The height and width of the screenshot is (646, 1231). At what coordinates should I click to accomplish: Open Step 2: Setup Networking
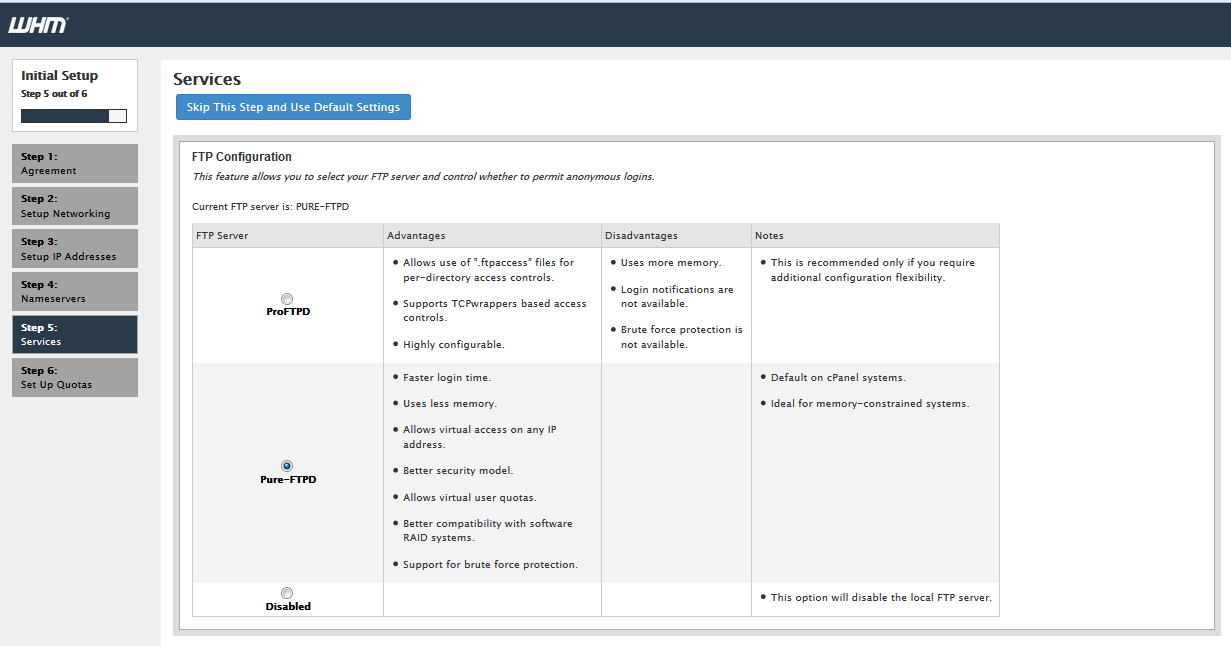pyautogui.click(x=75, y=206)
